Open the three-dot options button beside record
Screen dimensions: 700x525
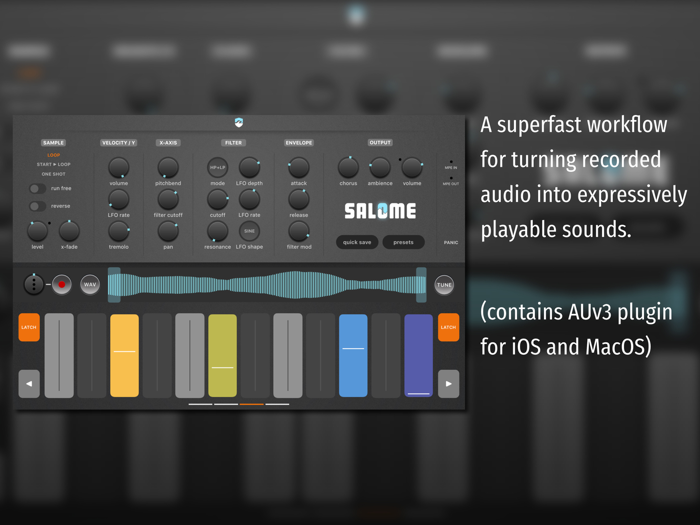pos(34,284)
